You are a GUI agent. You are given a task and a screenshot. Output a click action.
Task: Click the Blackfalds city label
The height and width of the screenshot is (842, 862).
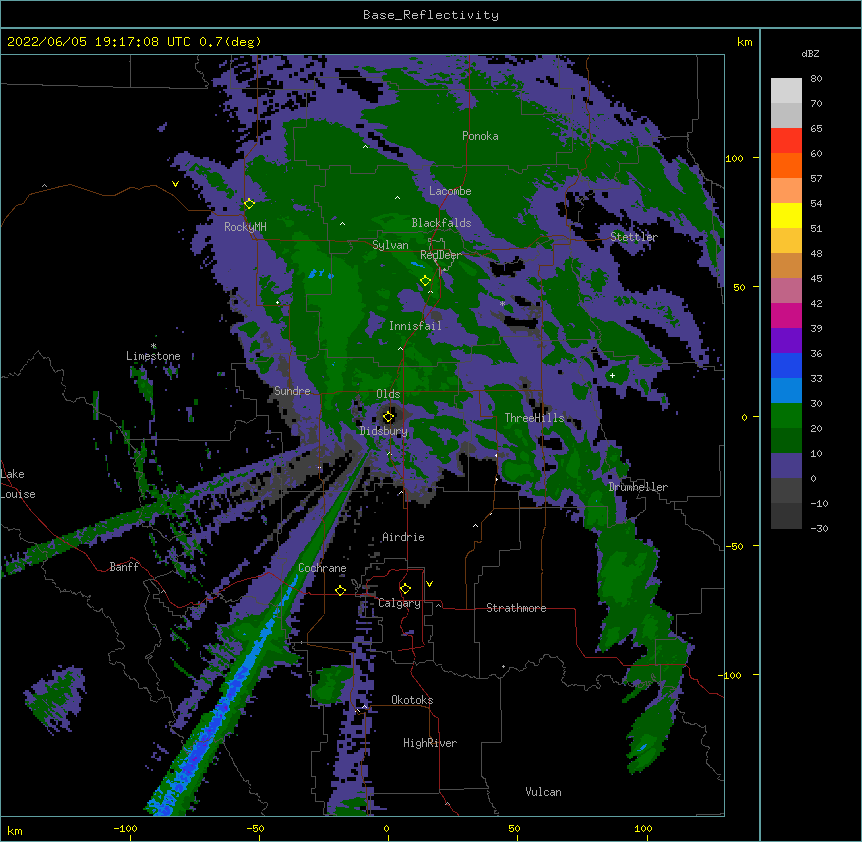441,223
